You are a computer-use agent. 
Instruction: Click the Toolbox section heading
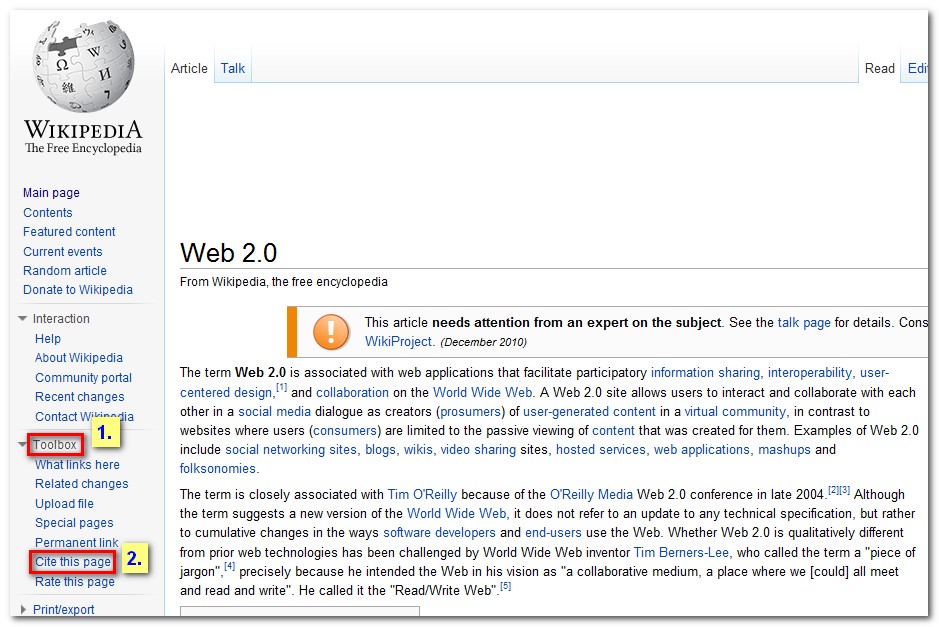[x=55, y=445]
